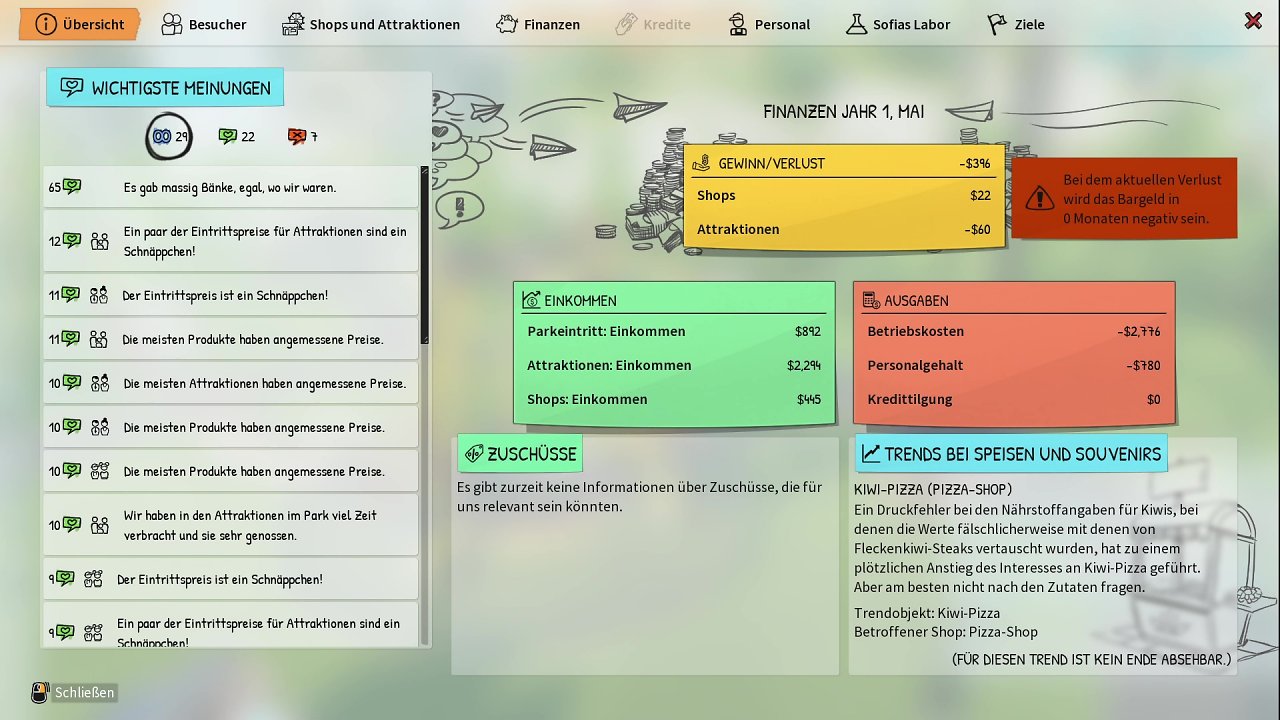Image resolution: width=1280 pixels, height=720 pixels.
Task: Go to the Finanzen tab
Action: point(538,24)
